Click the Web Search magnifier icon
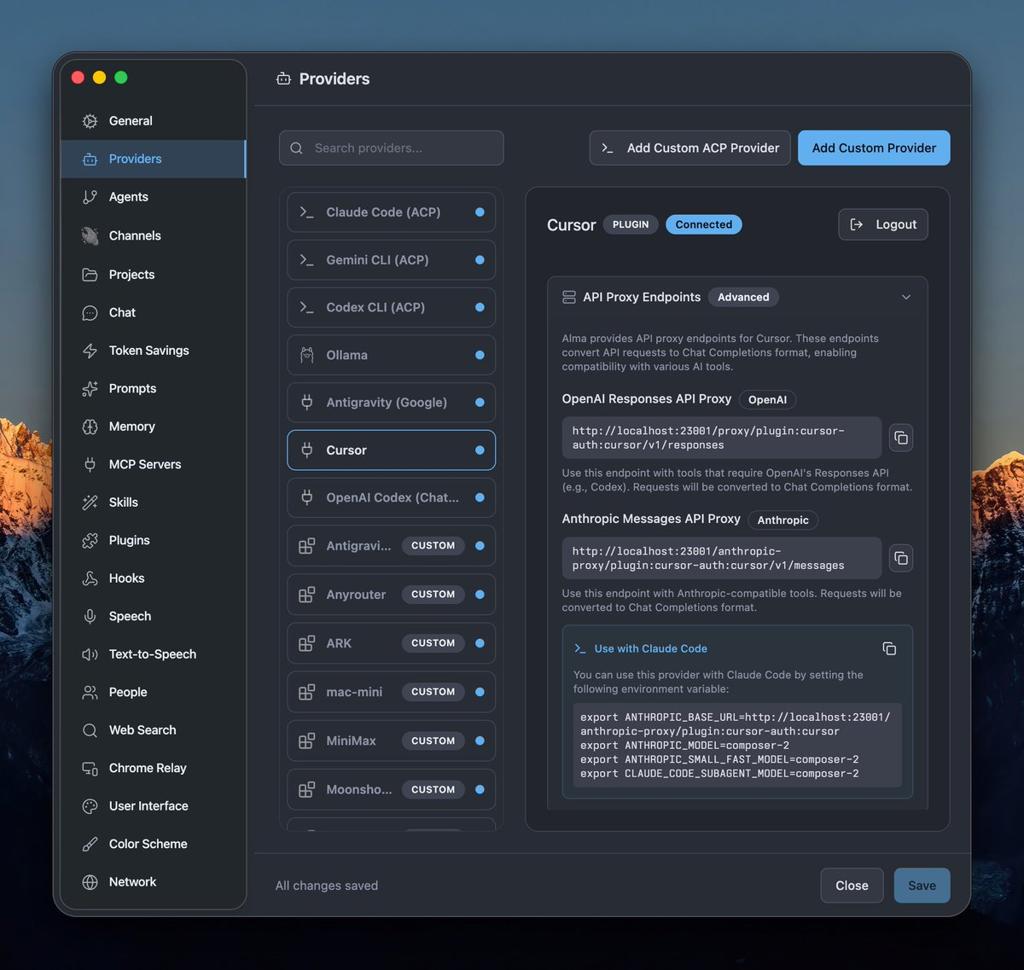Image resolution: width=1024 pixels, height=970 pixels. [90, 730]
